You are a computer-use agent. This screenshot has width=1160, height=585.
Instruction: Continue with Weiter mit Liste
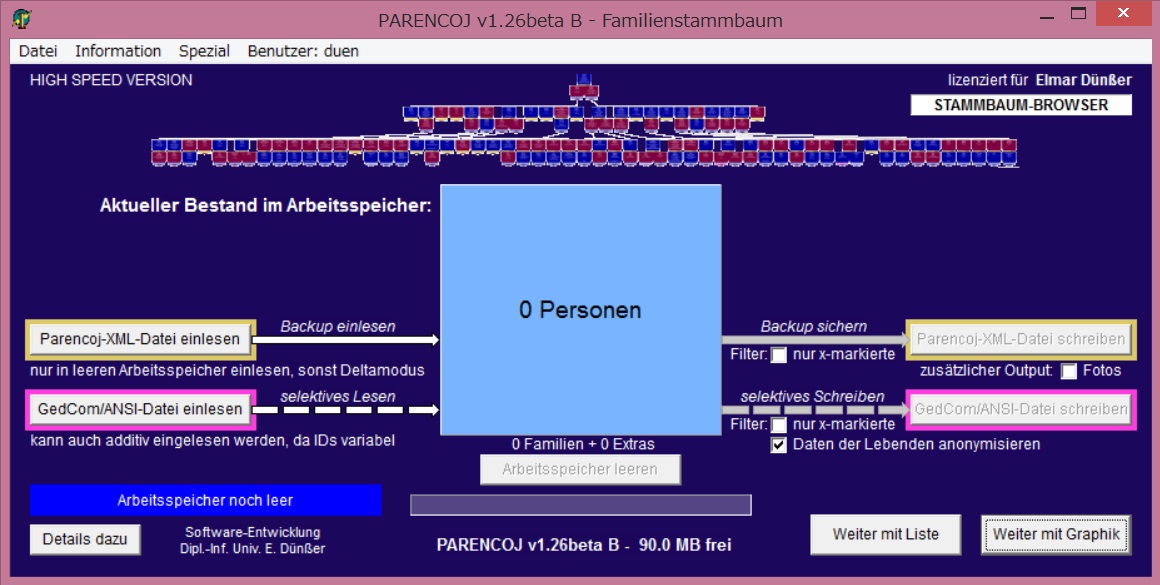pos(886,534)
